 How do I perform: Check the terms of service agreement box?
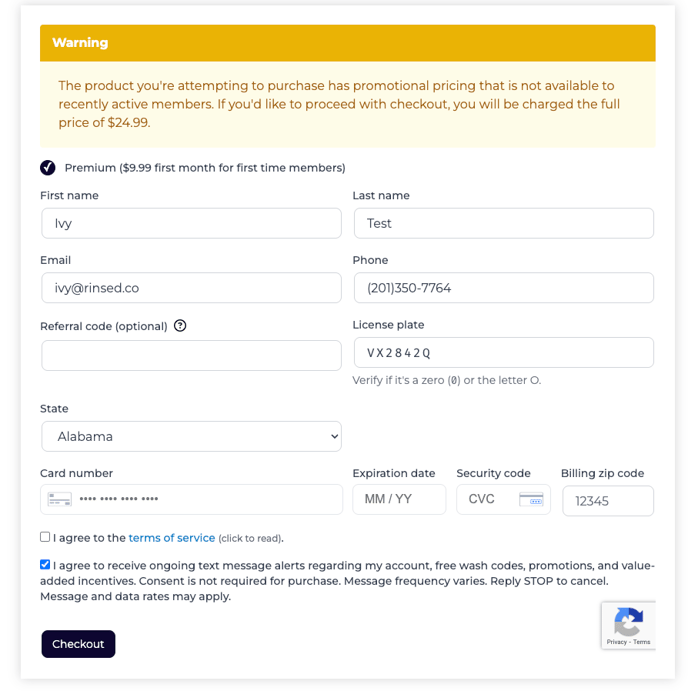tap(45, 537)
